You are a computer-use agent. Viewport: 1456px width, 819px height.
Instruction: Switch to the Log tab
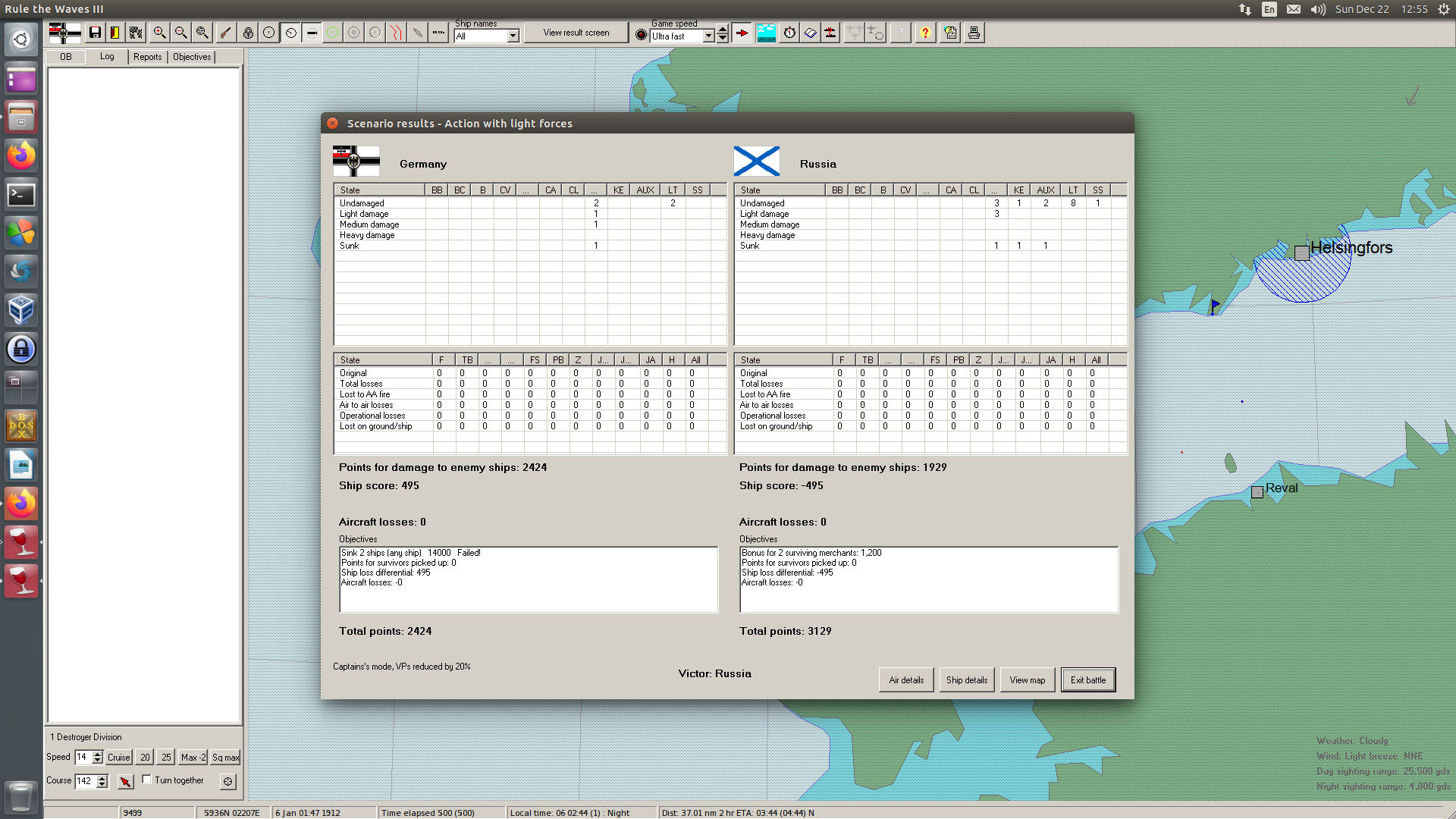(x=107, y=57)
